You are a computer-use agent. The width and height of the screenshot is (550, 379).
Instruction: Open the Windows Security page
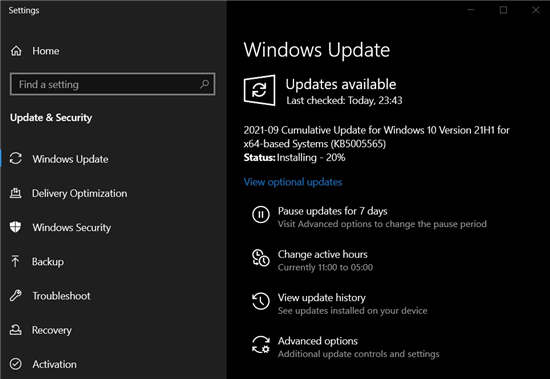(72, 227)
